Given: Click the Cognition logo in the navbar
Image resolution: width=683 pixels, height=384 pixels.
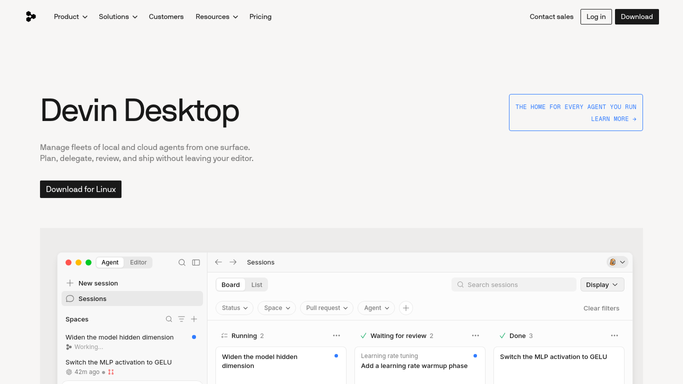Looking at the screenshot, I should coord(30,17).
